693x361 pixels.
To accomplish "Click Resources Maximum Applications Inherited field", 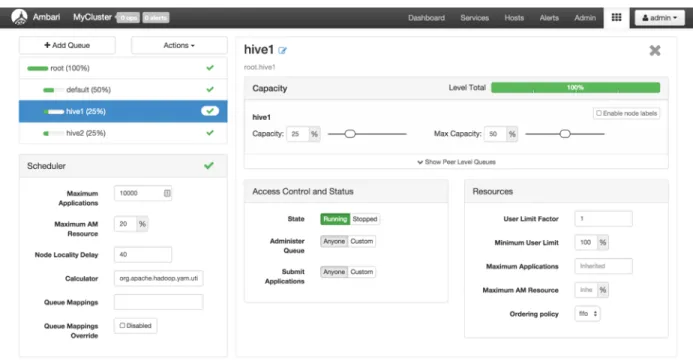I will tap(603, 266).
